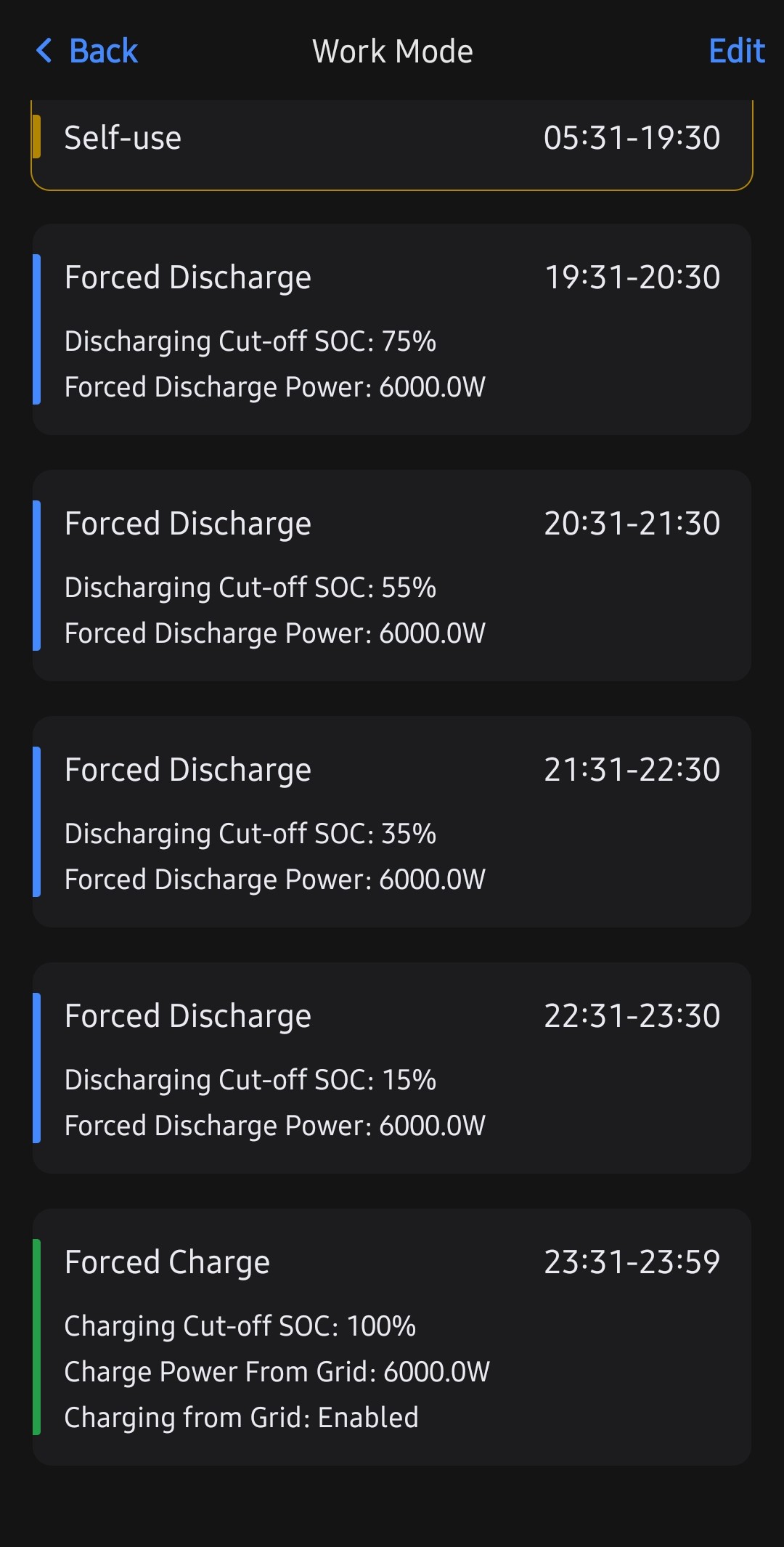Tap the Forced Discharge 21:31-22:30 card
Viewport: 784px width, 1547px height.
tap(392, 821)
